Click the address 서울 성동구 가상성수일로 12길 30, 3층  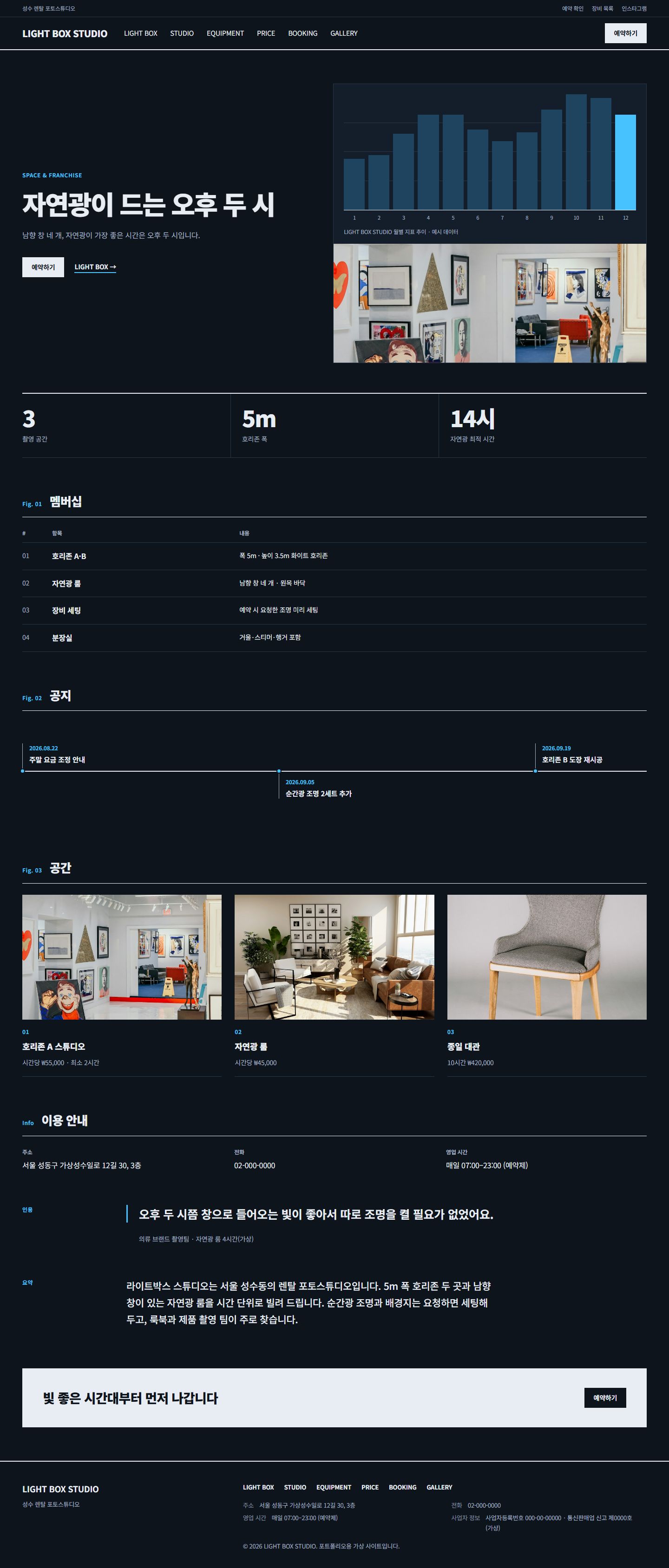(82, 1165)
